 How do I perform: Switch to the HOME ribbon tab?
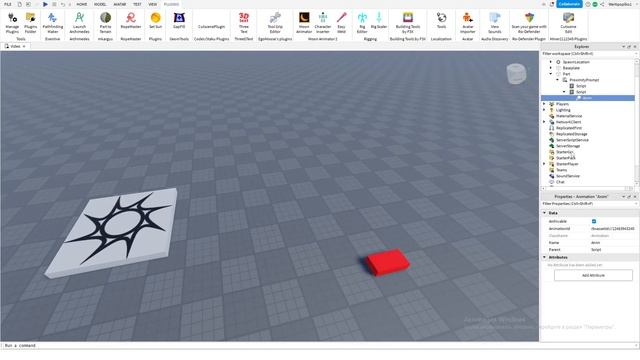point(82,4)
